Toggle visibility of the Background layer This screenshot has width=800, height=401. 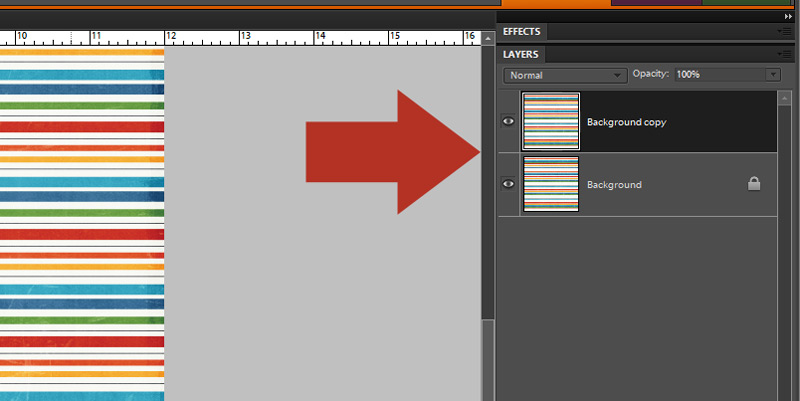508,184
